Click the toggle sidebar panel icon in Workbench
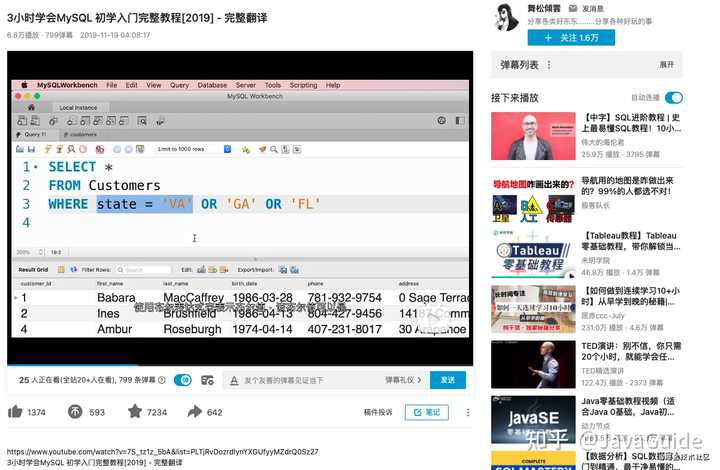Screen dimensions: 720x470 [459, 120]
